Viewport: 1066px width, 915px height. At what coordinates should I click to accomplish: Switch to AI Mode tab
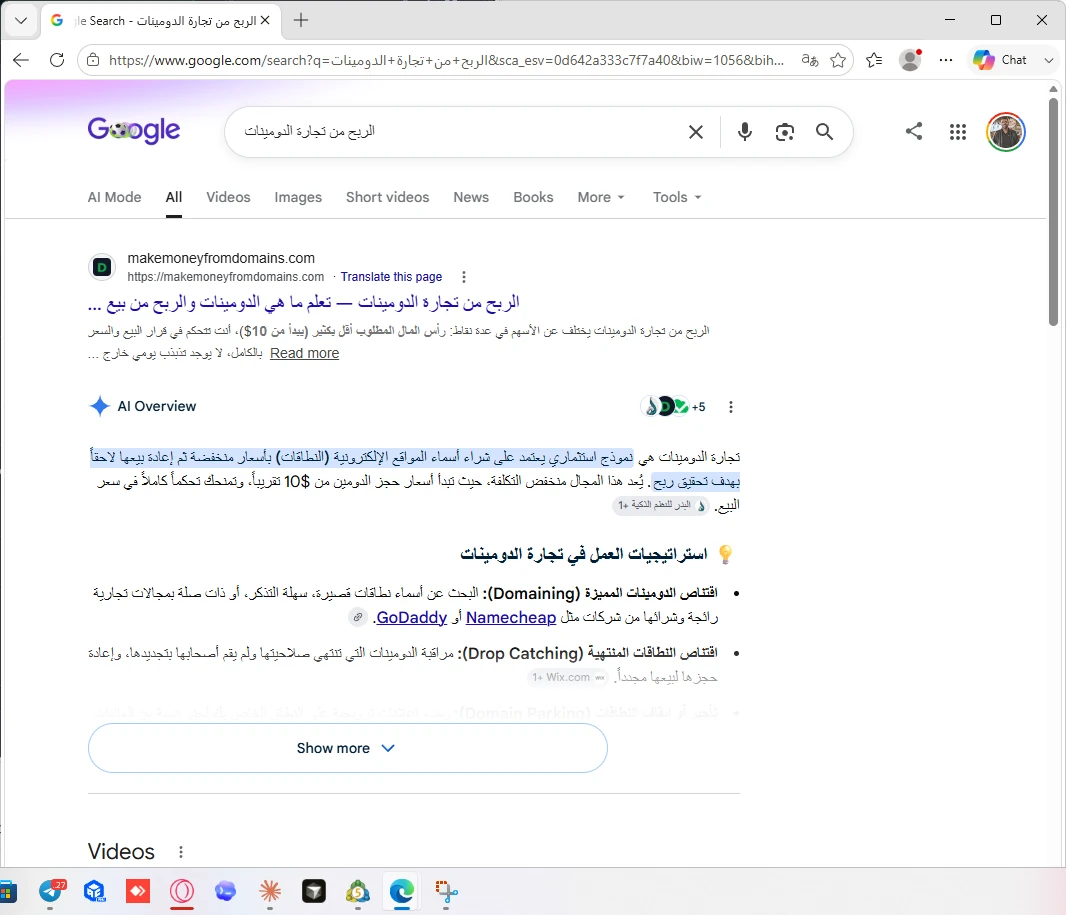(114, 197)
